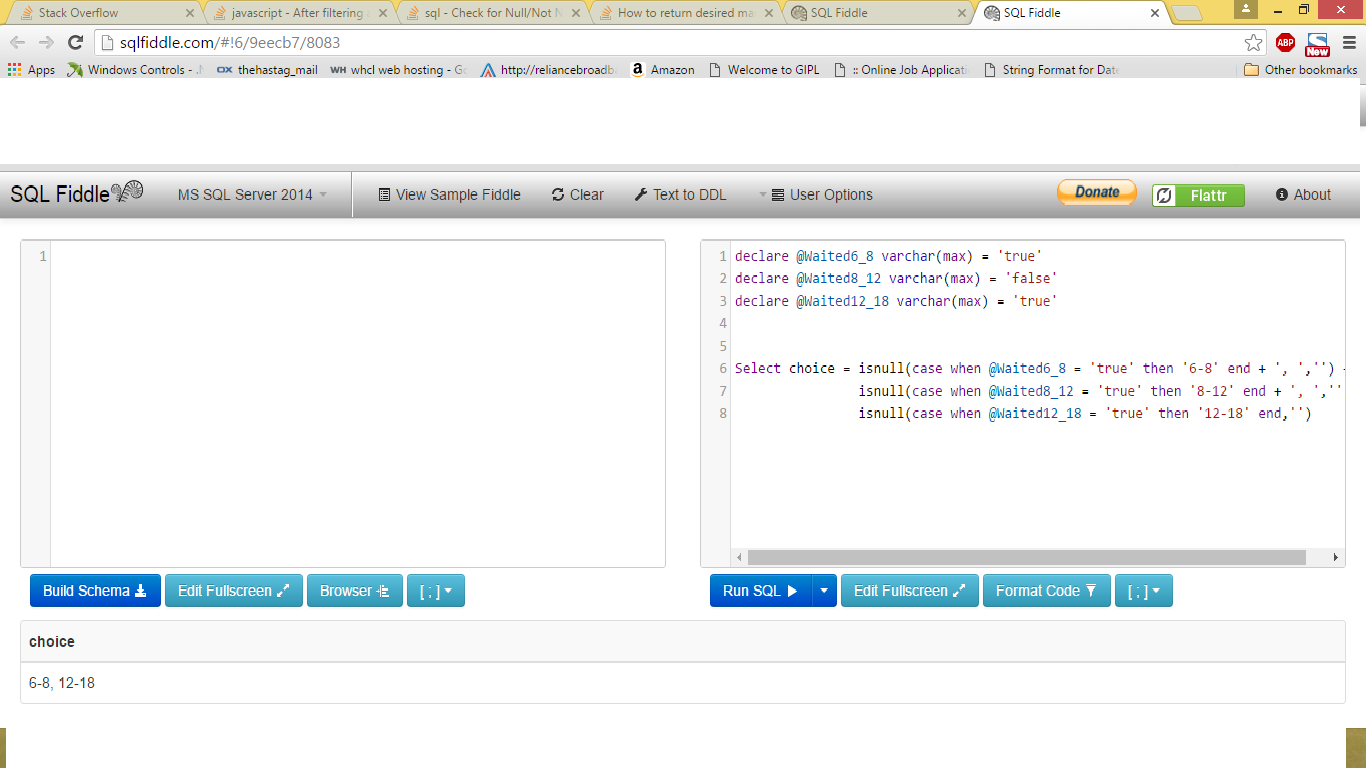Open a new browser tab

coord(1187,13)
